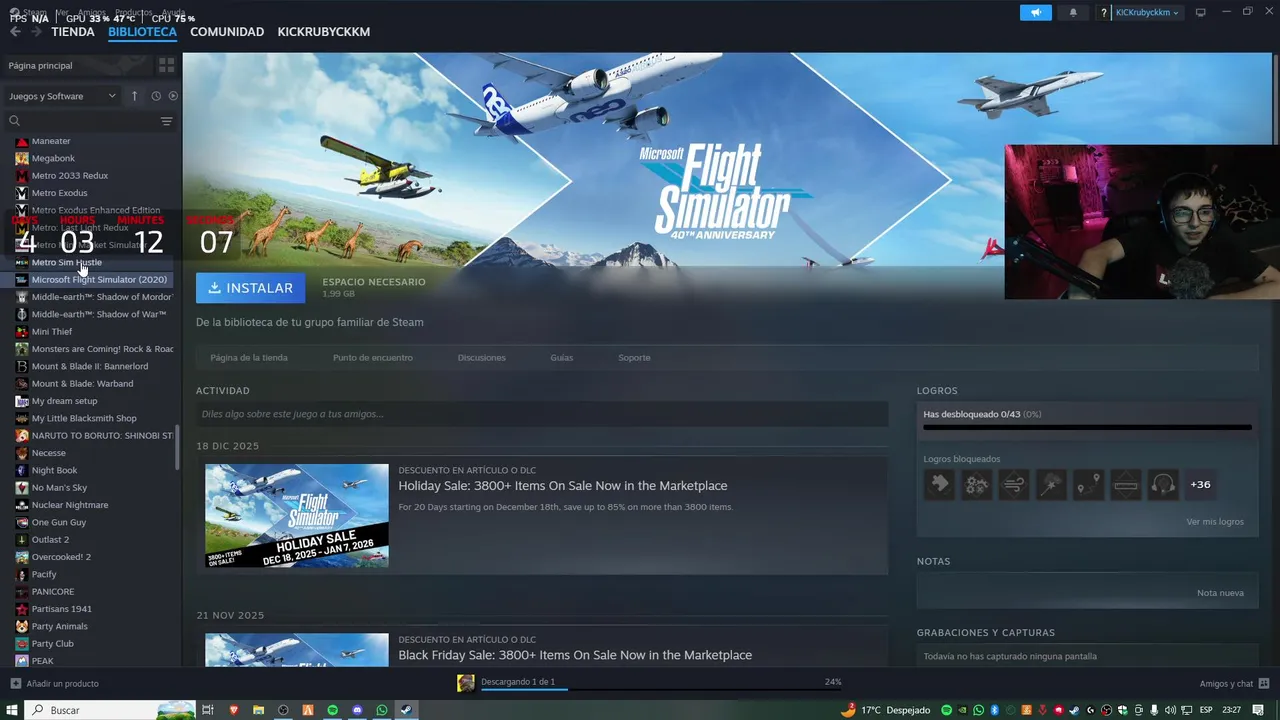The height and width of the screenshot is (720, 1280).
Task: Open Task View in the taskbar
Action: (x=208, y=710)
